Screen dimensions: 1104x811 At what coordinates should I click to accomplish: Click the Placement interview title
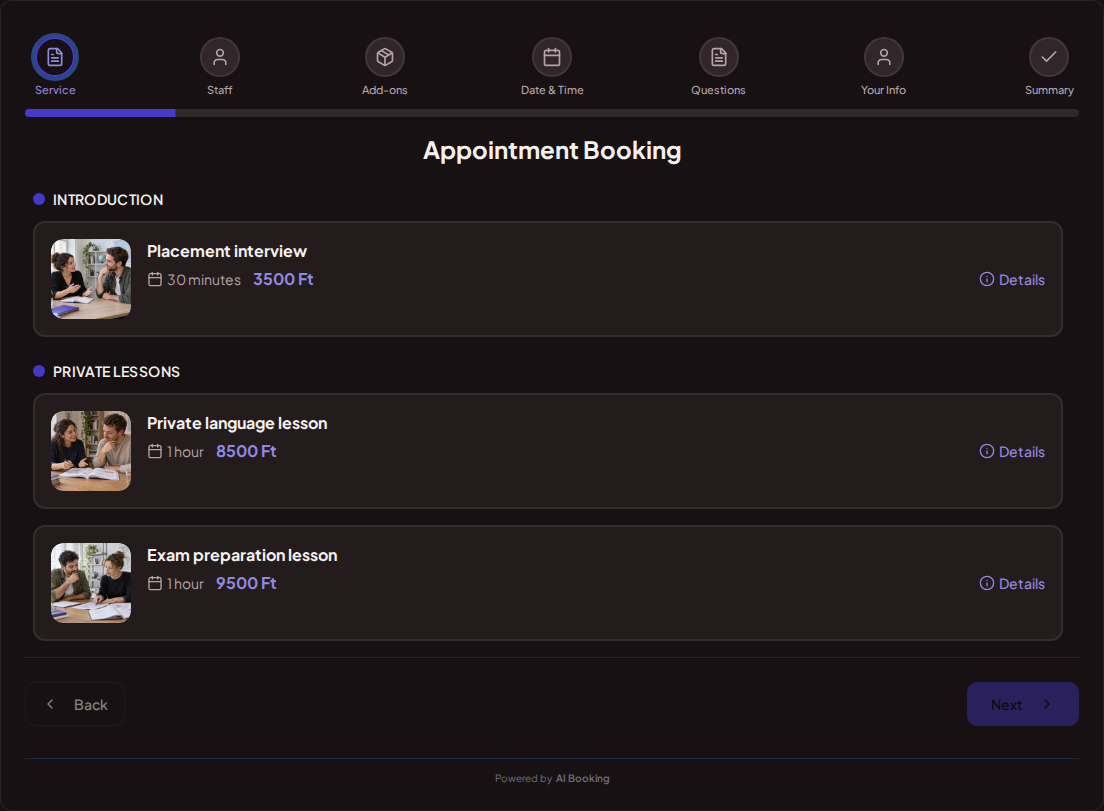[x=227, y=251]
